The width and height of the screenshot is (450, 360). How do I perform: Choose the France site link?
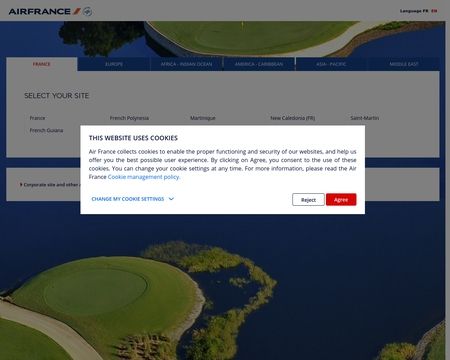[37, 118]
